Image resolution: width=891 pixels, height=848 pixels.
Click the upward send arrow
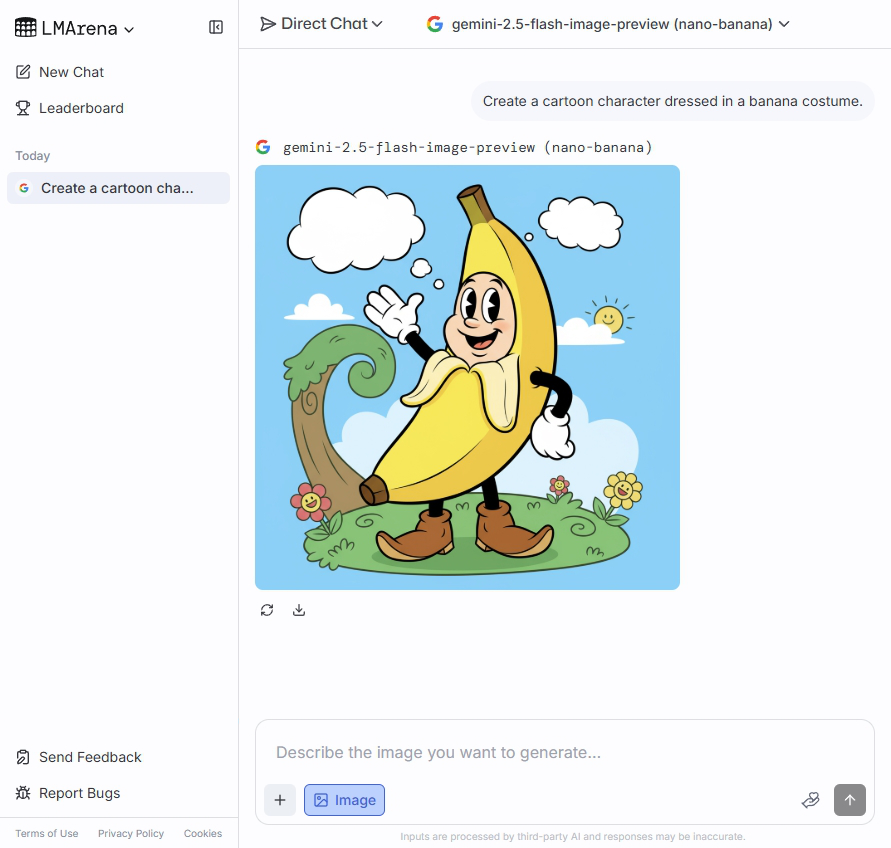849,800
